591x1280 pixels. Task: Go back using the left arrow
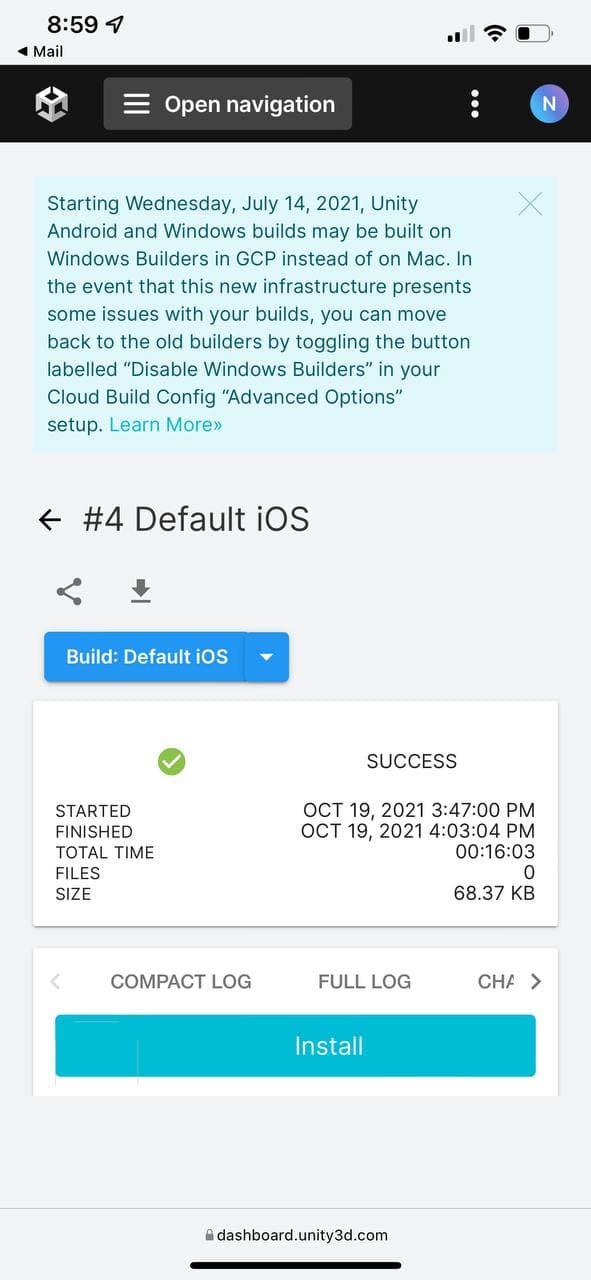[x=49, y=519]
